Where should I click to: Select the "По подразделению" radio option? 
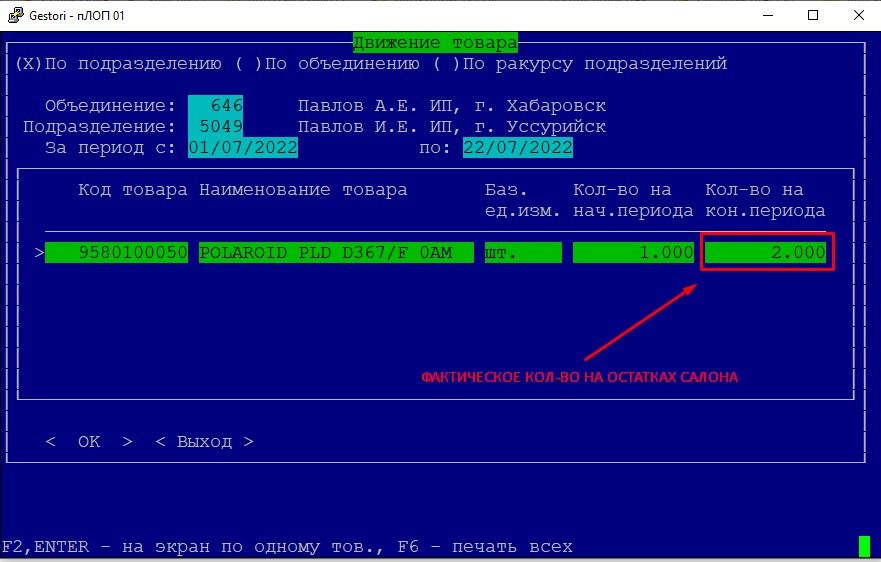tap(118, 64)
